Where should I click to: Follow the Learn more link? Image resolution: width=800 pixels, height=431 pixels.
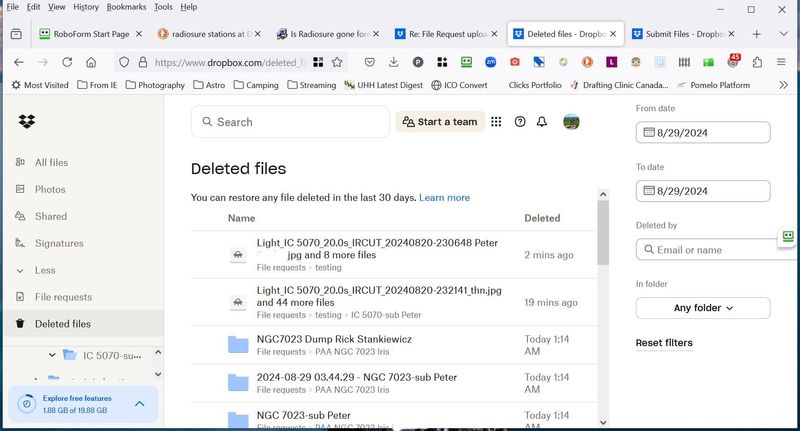444,197
